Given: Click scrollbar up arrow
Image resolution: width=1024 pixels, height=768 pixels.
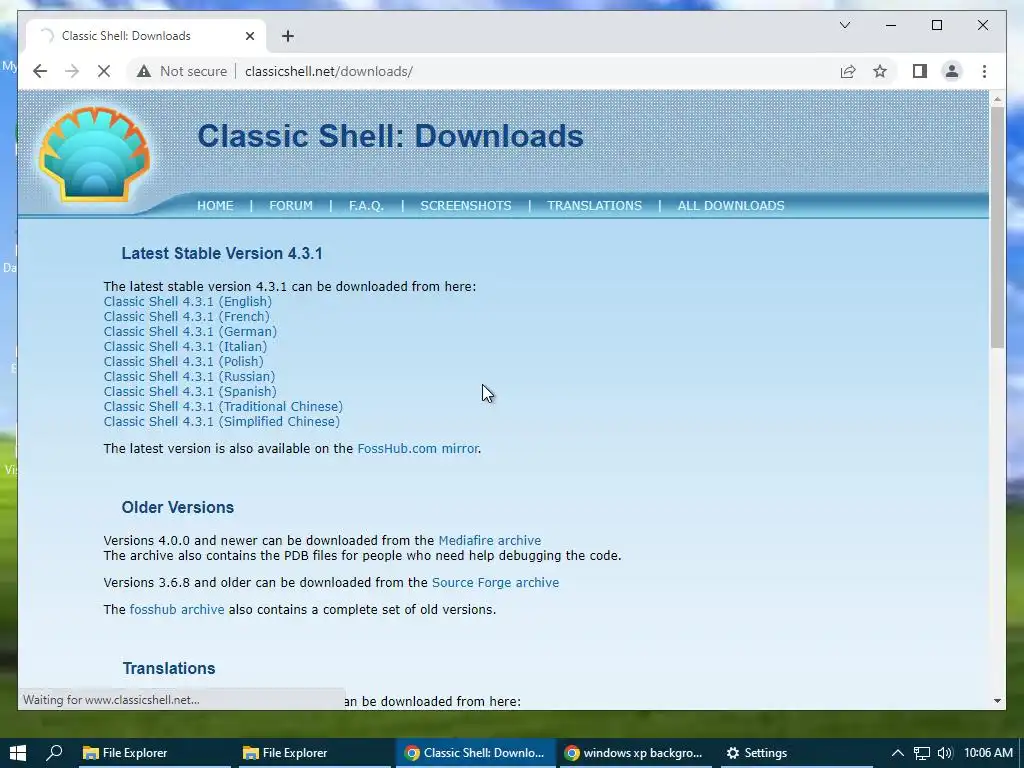Looking at the screenshot, I should point(997,99).
